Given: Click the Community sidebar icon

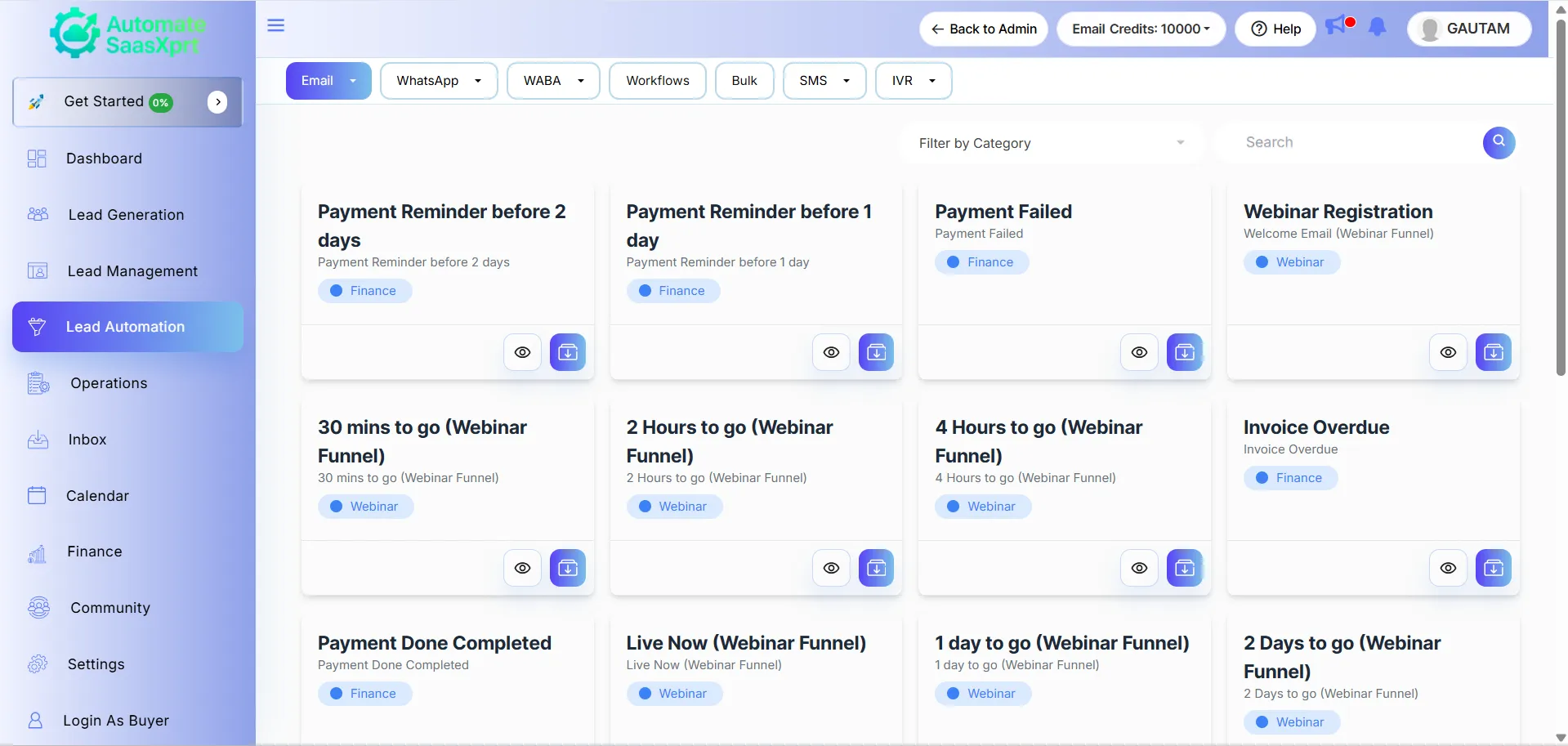Looking at the screenshot, I should (x=38, y=608).
